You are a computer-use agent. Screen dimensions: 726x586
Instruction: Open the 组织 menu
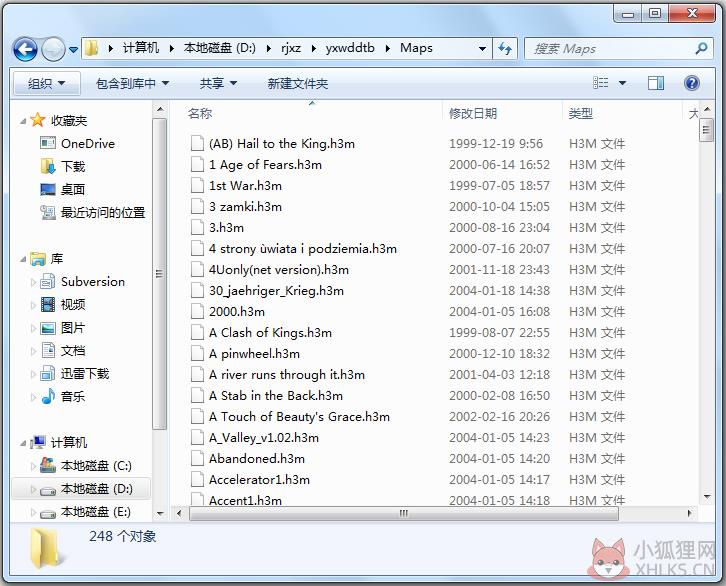point(46,83)
